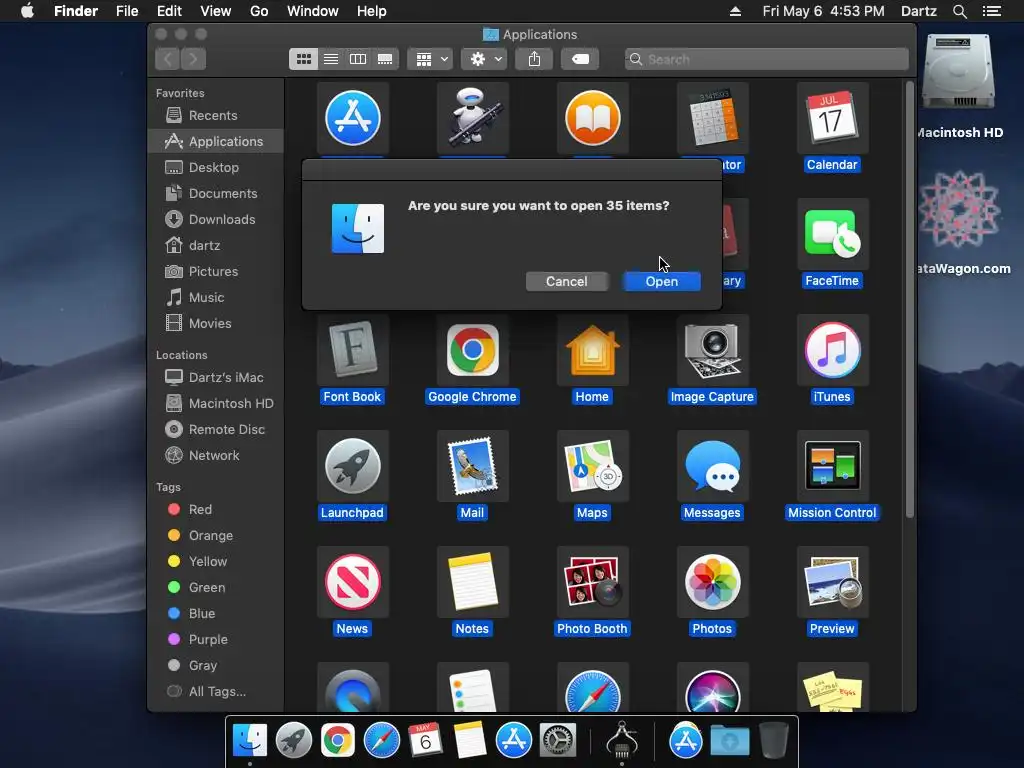The height and width of the screenshot is (768, 1024).
Task: Select the Image Capture app icon
Action: pos(712,350)
